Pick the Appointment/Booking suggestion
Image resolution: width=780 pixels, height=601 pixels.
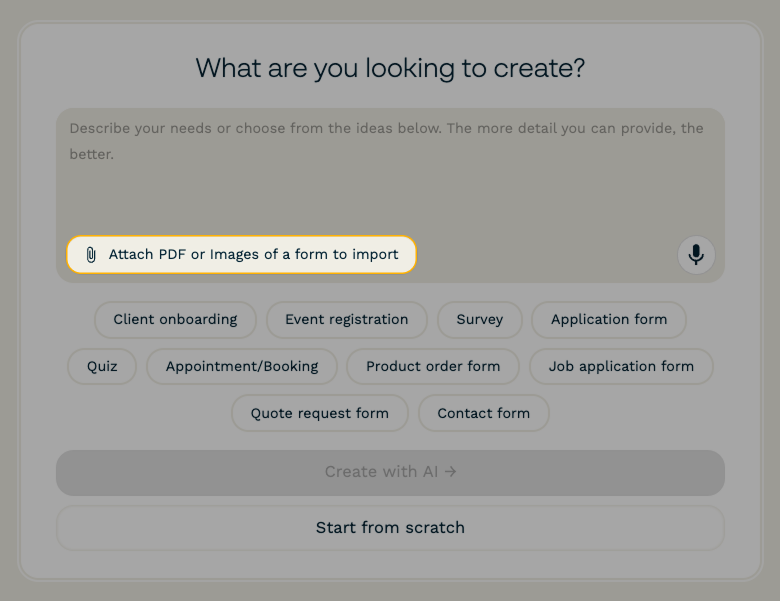(242, 367)
